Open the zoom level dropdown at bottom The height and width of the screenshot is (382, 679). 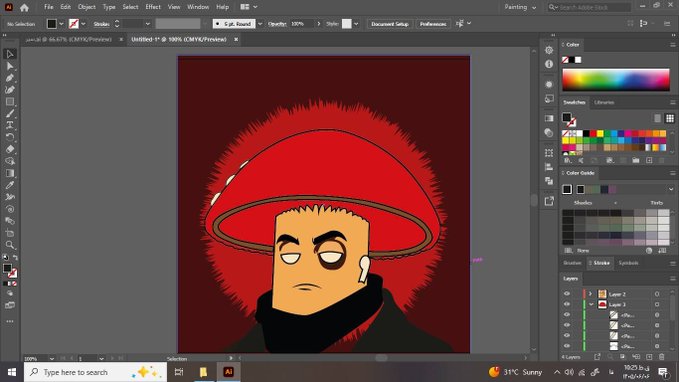pos(52,359)
